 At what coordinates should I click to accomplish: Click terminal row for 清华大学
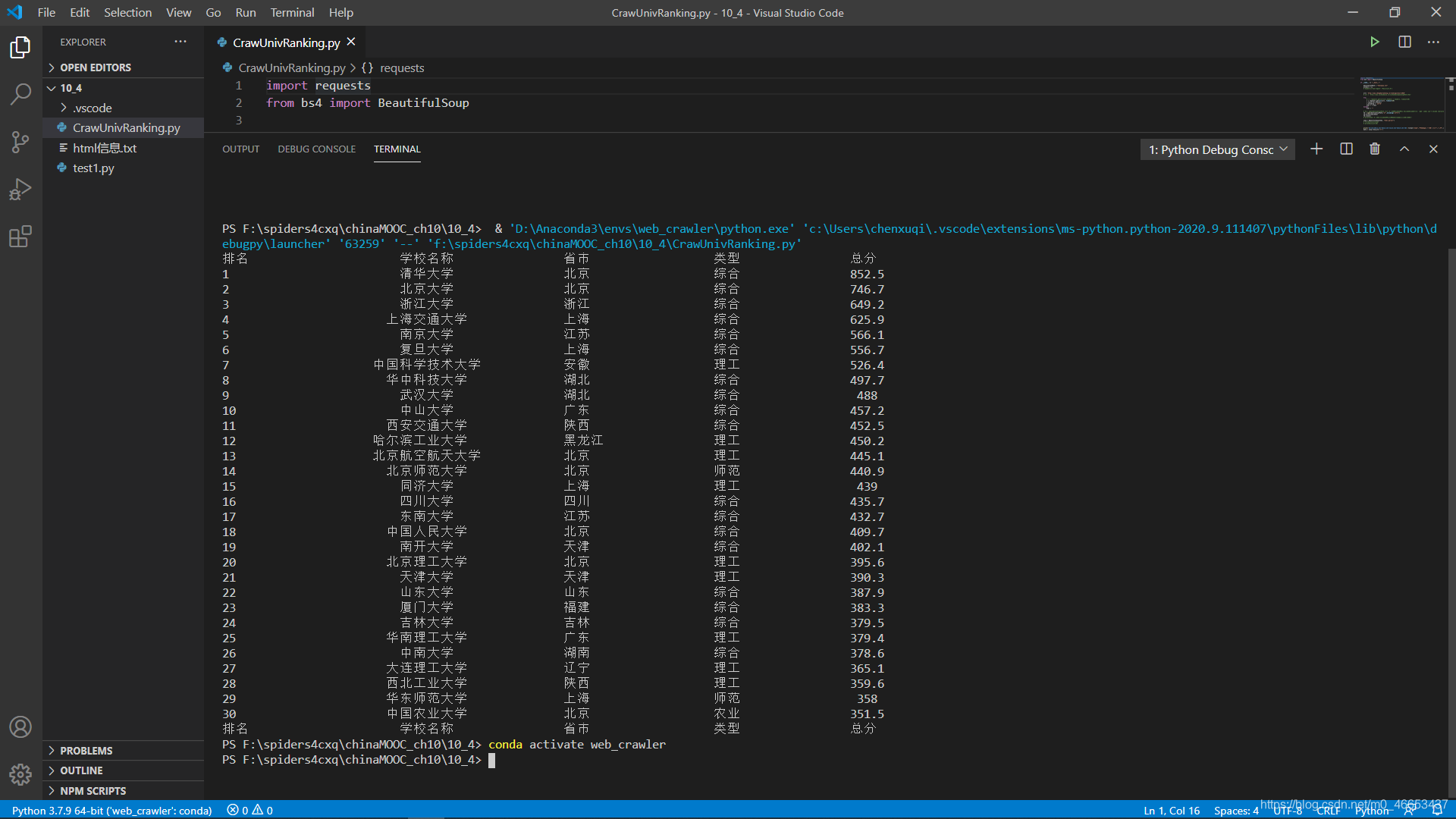pos(554,275)
